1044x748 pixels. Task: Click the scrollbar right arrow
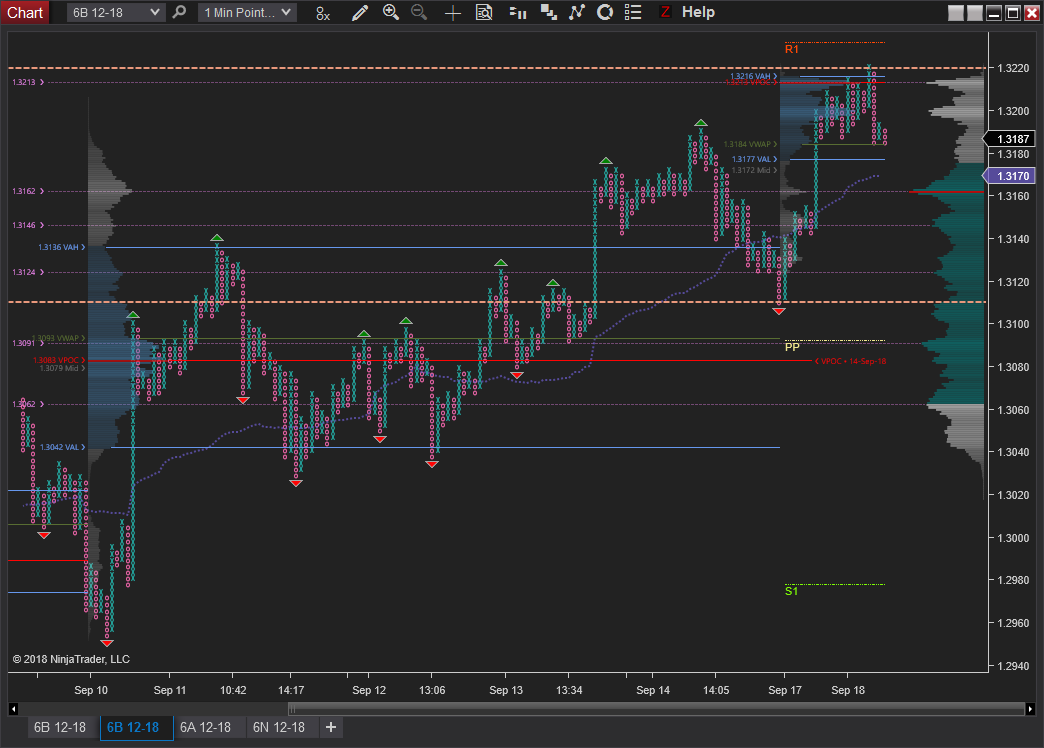click(x=1030, y=709)
